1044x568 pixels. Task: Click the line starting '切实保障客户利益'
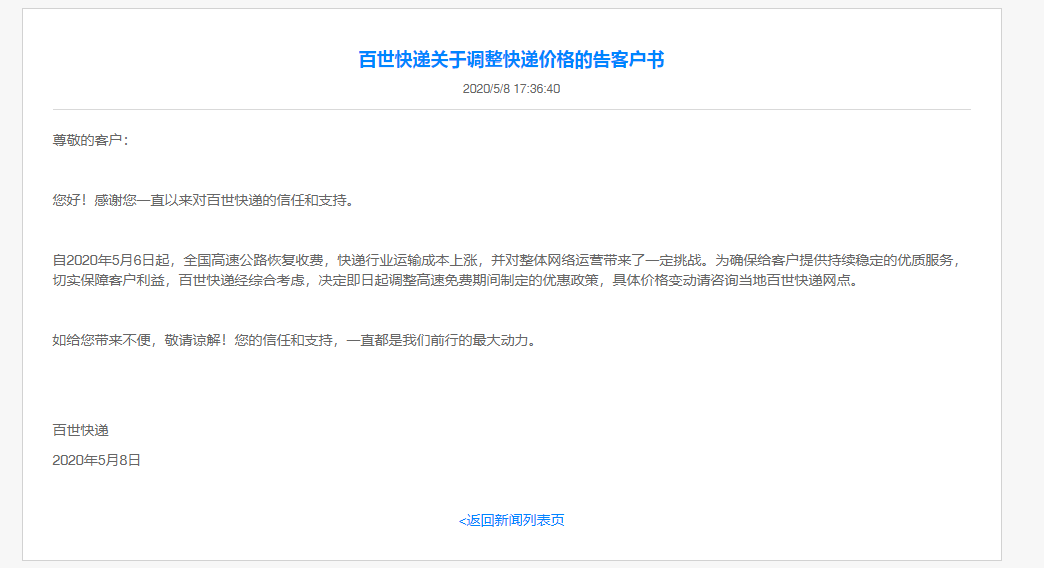pos(456,280)
